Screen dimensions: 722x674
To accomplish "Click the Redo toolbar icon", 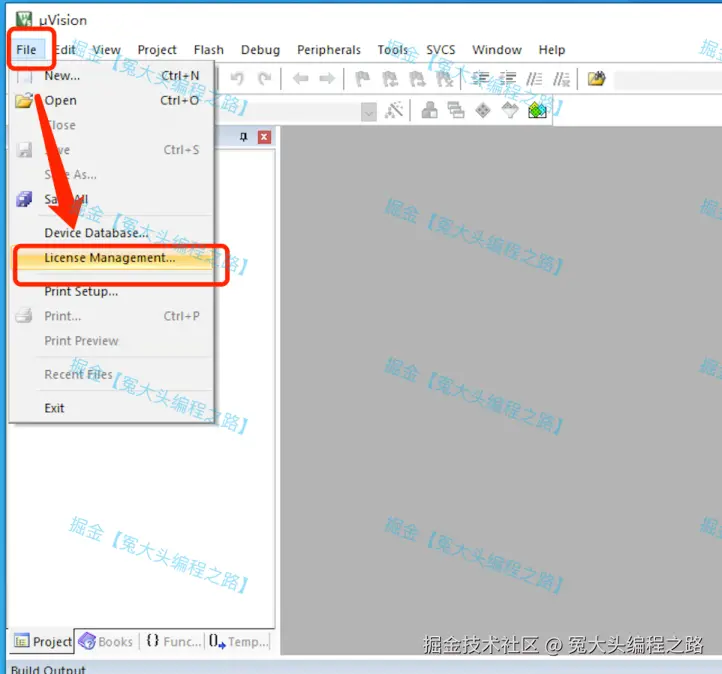I will (264, 79).
